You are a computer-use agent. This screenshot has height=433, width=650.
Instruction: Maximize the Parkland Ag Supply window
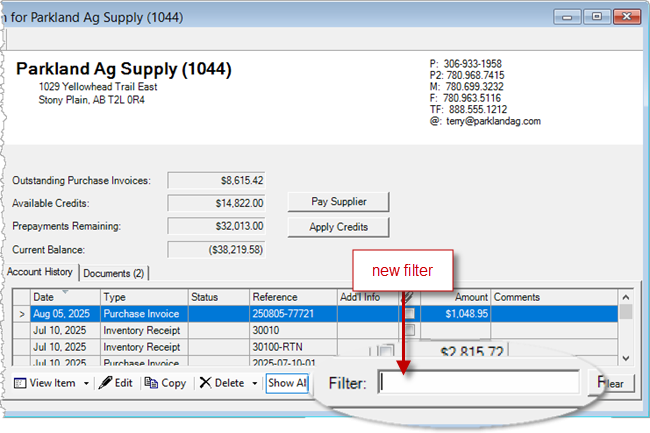(x=597, y=17)
